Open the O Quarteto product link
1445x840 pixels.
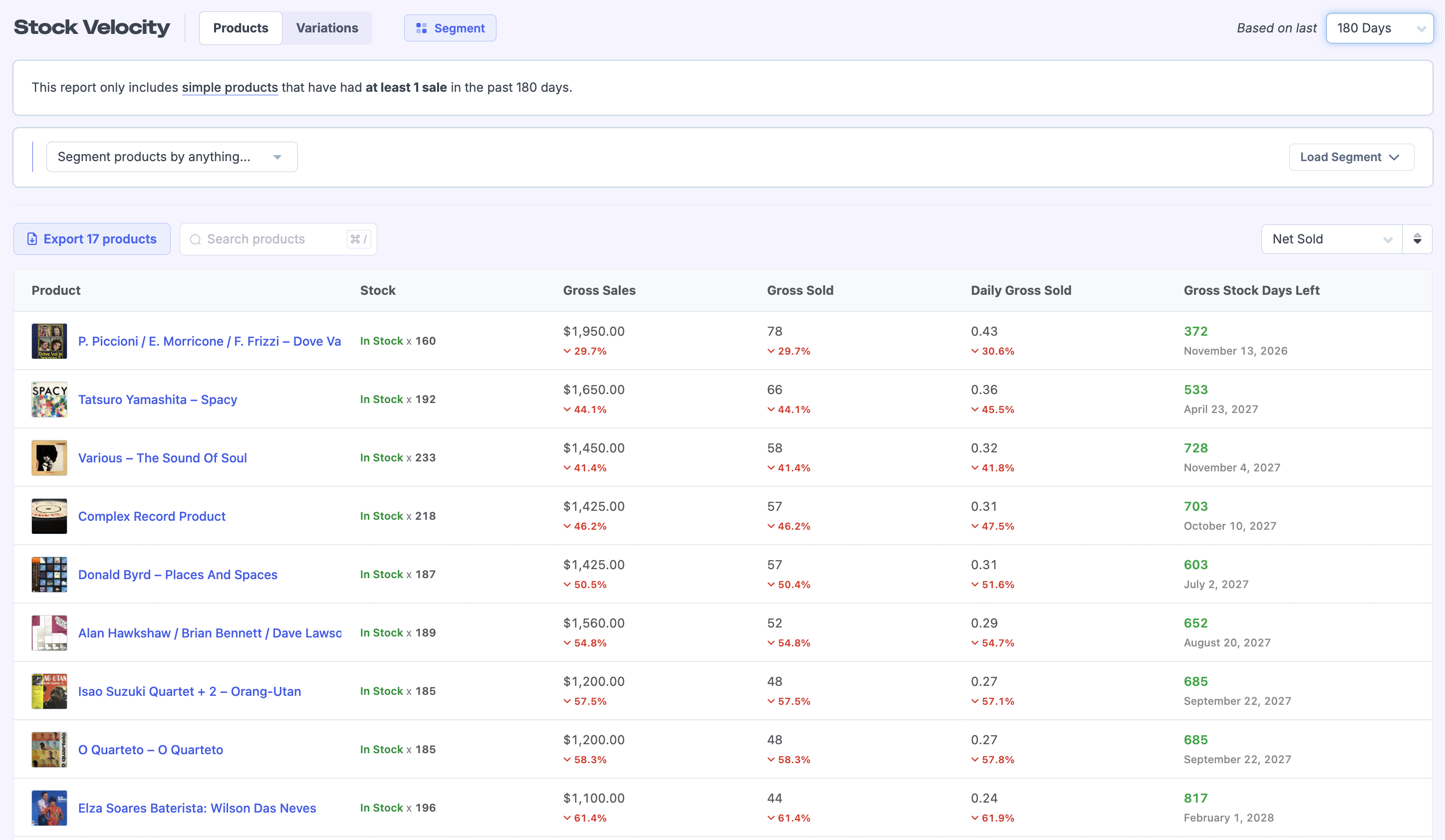(150, 750)
